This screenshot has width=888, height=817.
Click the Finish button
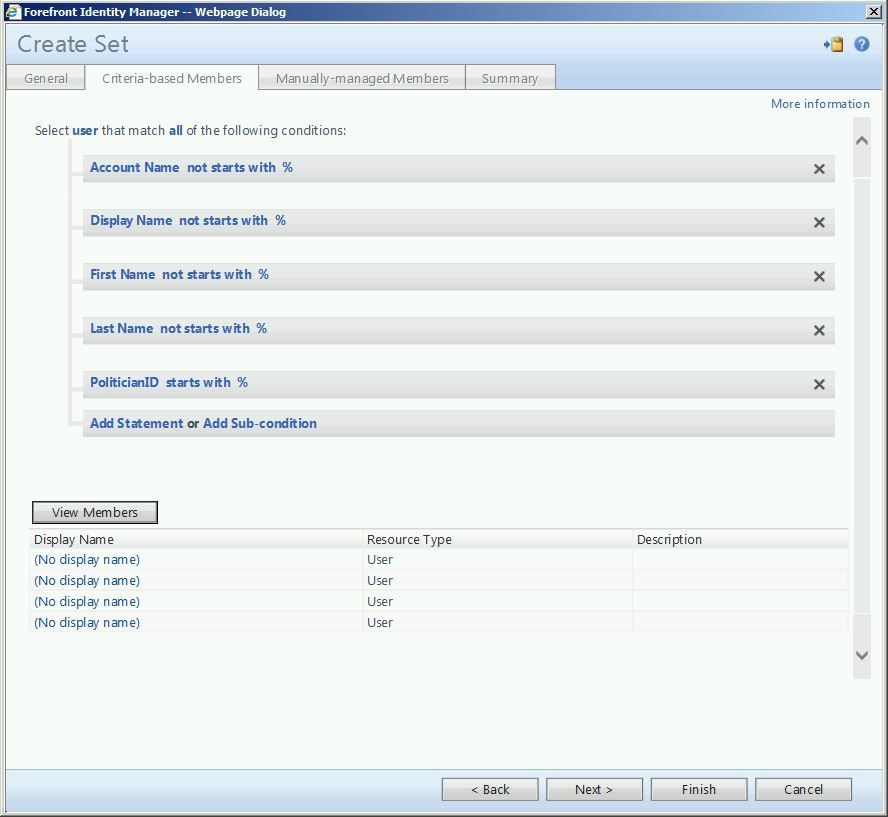(699, 789)
